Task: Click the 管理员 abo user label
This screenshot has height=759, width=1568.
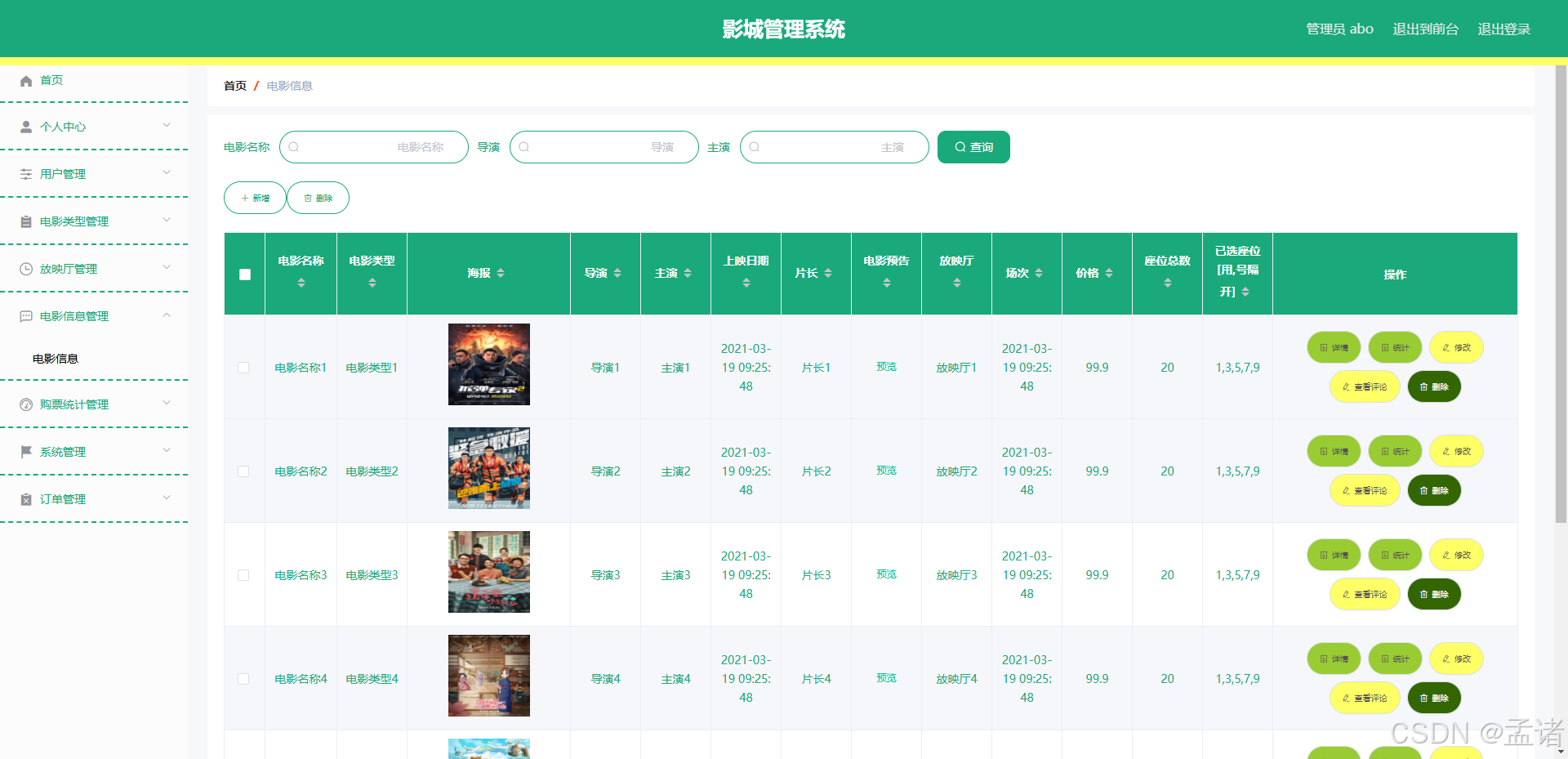Action: click(x=1339, y=29)
